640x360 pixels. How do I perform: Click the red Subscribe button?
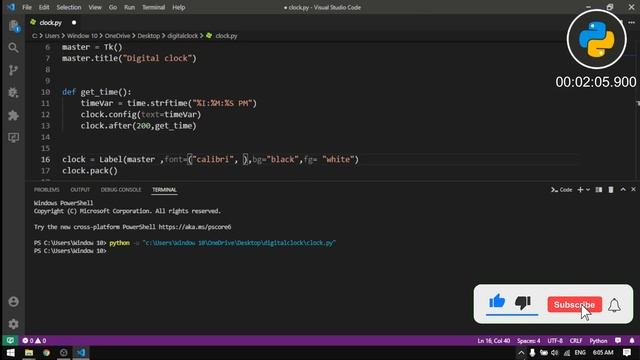(x=574, y=304)
